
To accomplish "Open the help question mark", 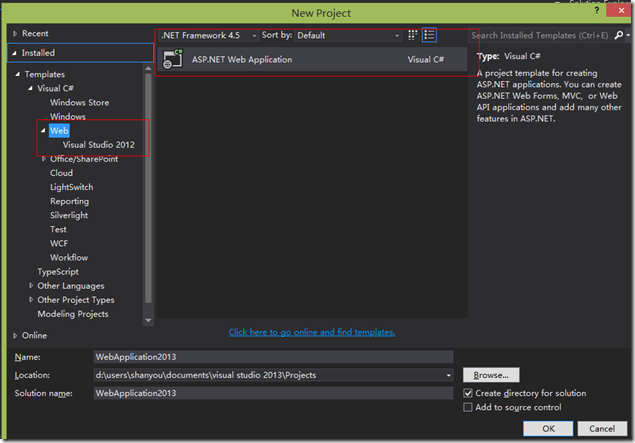I will click(597, 10).
